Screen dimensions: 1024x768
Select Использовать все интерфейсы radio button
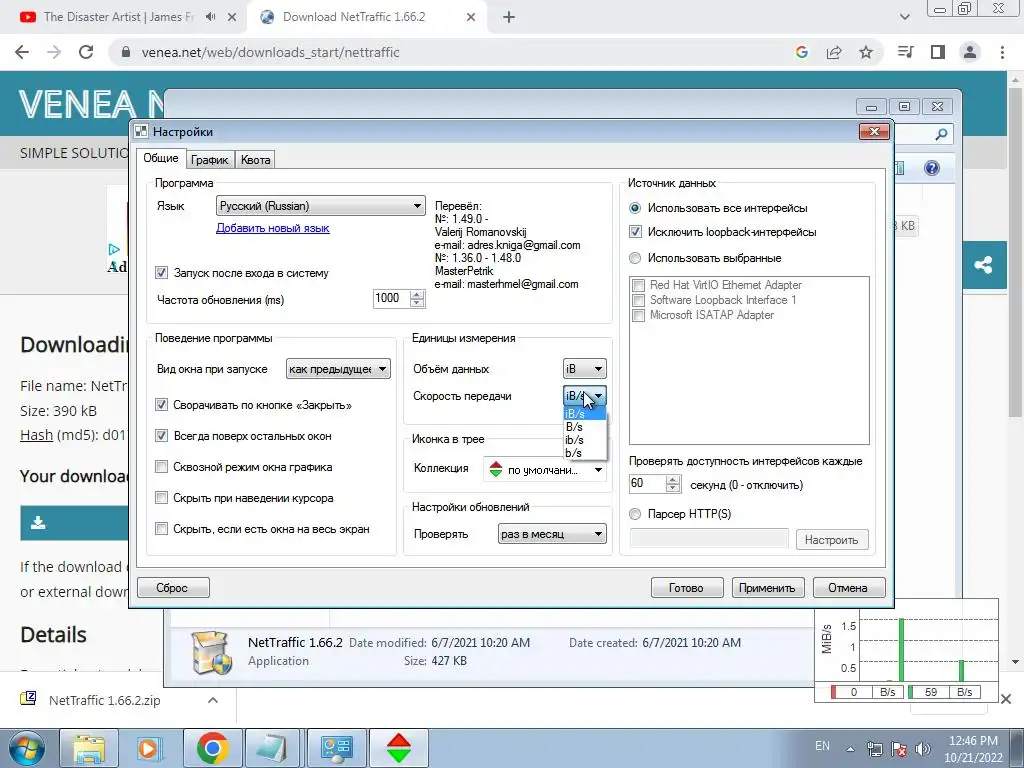click(x=635, y=208)
